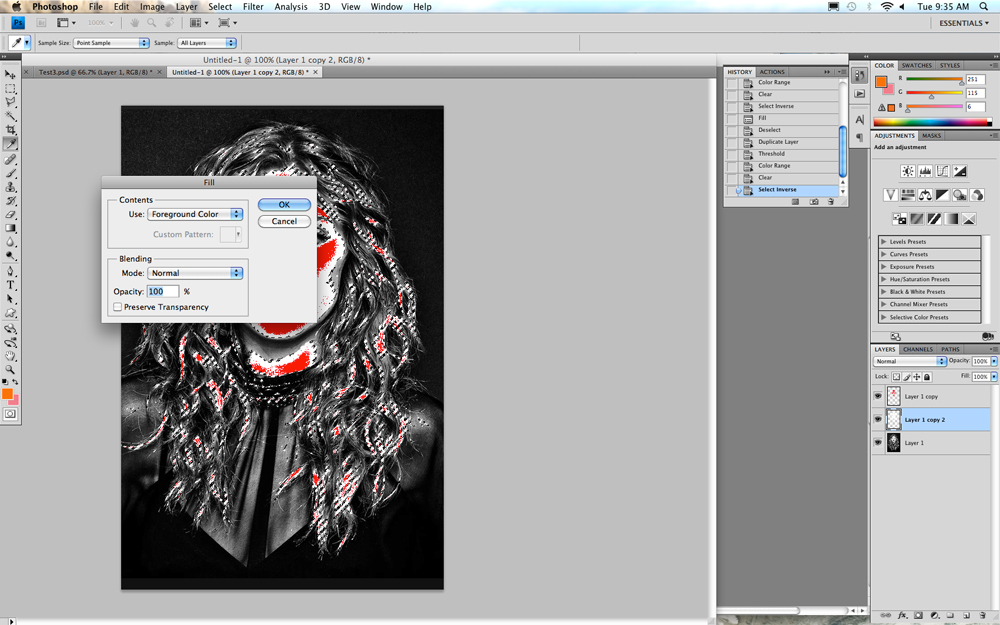Open the layer style fx menu
This screenshot has width=1000, height=625.
pos(902,615)
